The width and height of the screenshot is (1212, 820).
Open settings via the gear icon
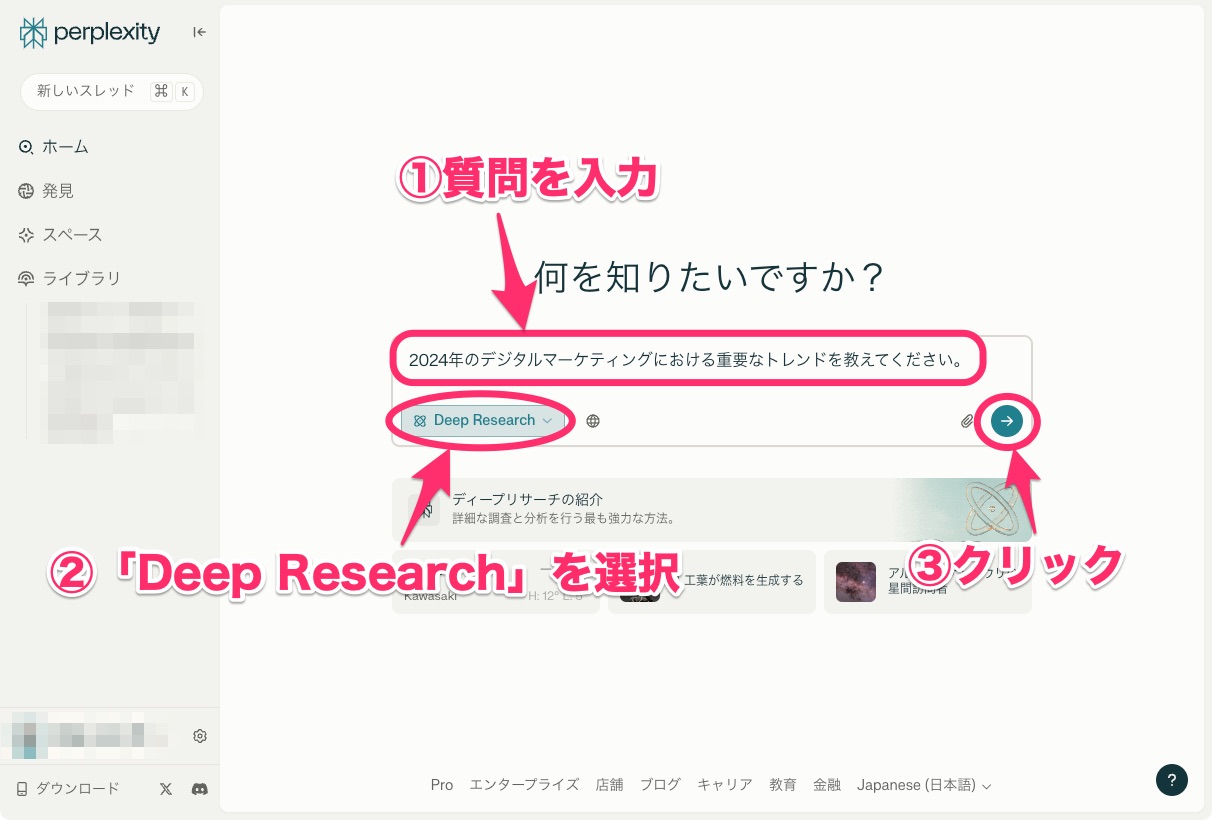(199, 735)
